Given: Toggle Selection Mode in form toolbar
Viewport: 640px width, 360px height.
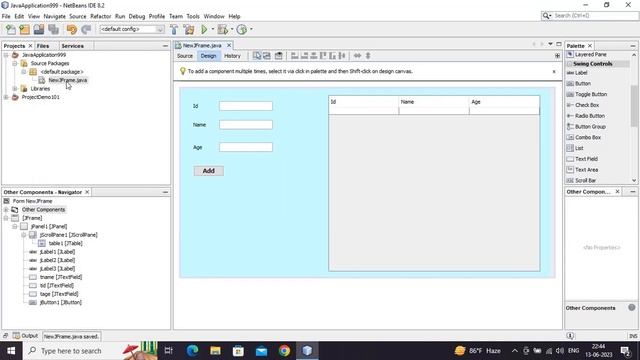Looking at the screenshot, I should coord(257,56).
